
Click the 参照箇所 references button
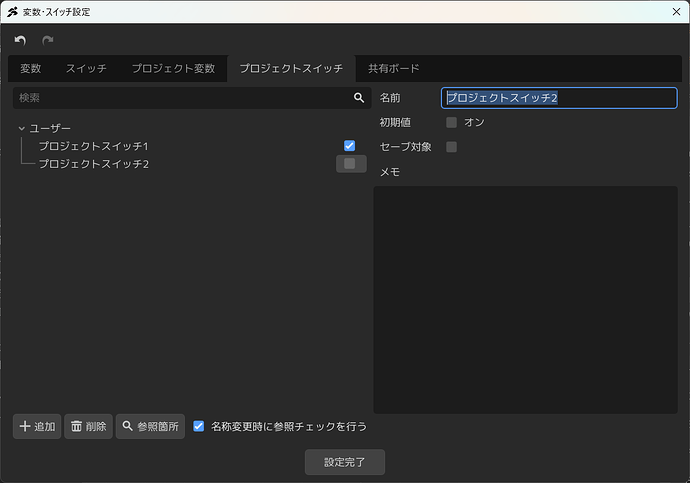pos(150,426)
